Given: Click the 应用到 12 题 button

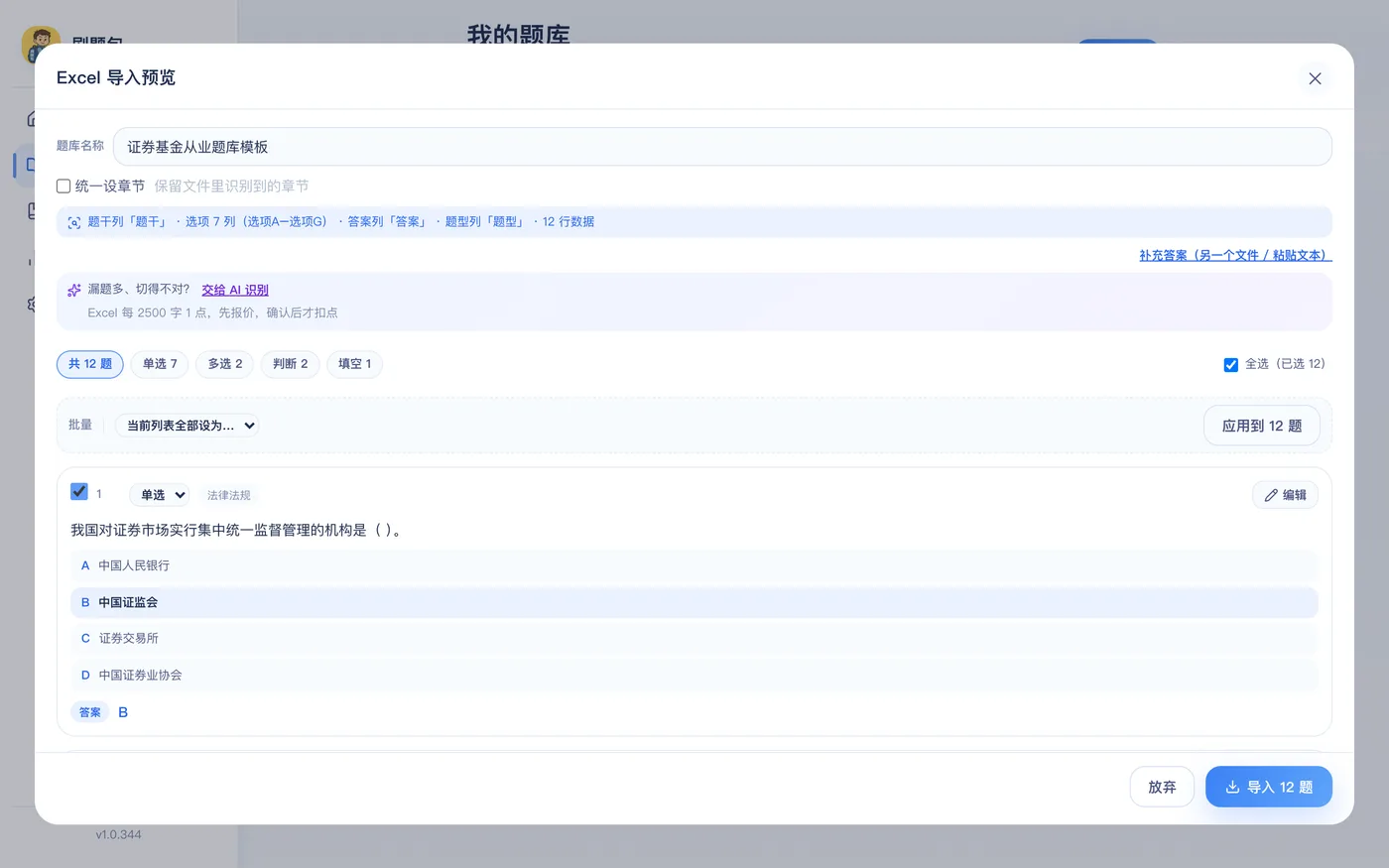Looking at the screenshot, I should pos(1262,426).
